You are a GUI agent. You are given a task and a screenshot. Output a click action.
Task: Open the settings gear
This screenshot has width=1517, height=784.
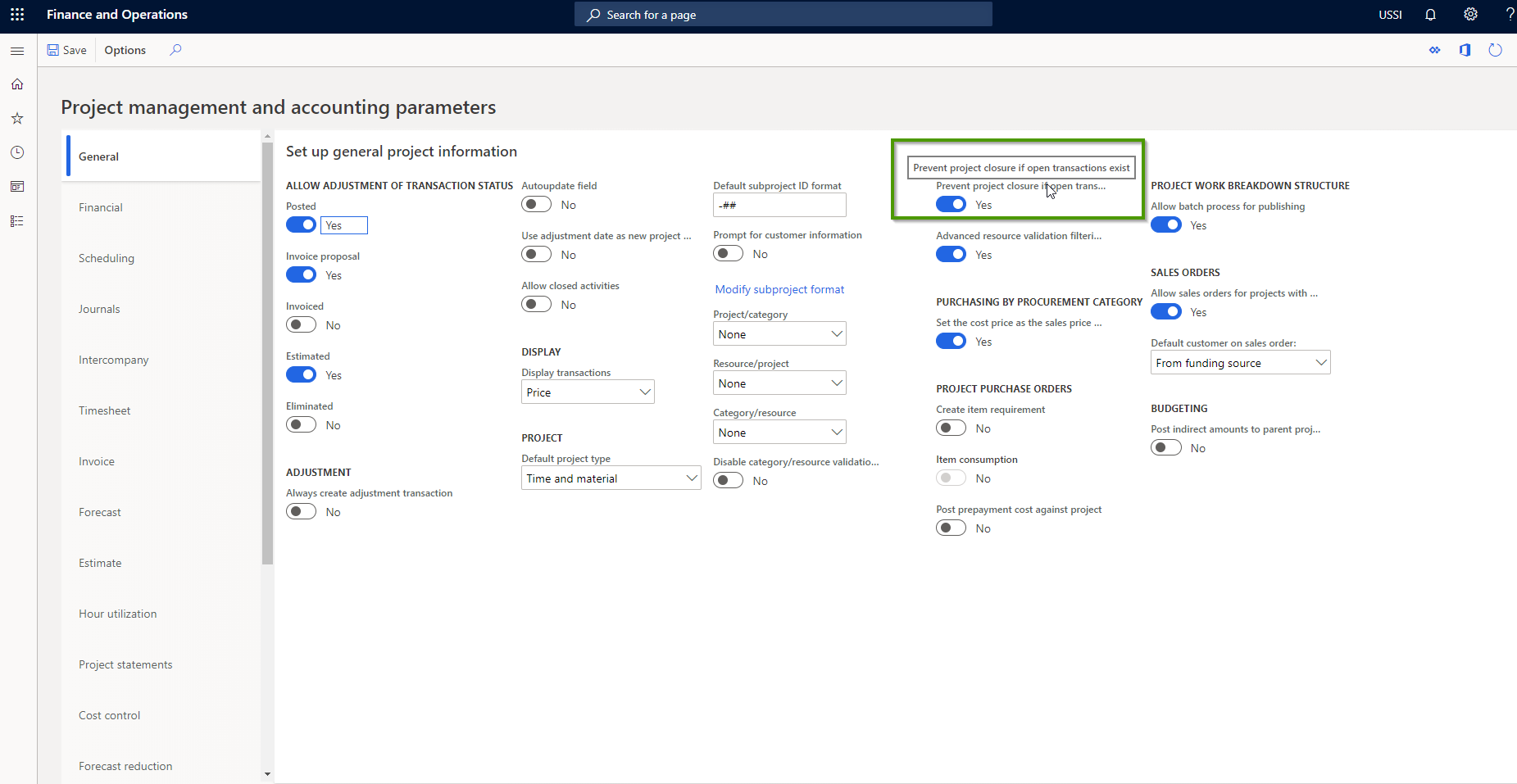pos(1469,15)
